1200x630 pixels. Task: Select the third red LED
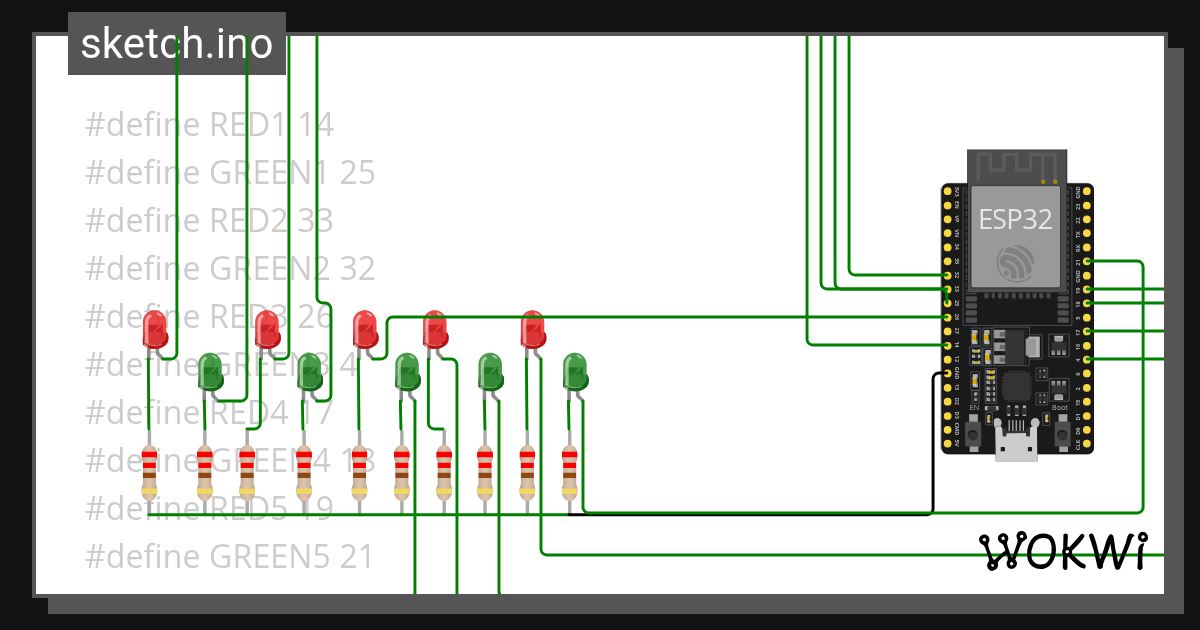coord(365,330)
